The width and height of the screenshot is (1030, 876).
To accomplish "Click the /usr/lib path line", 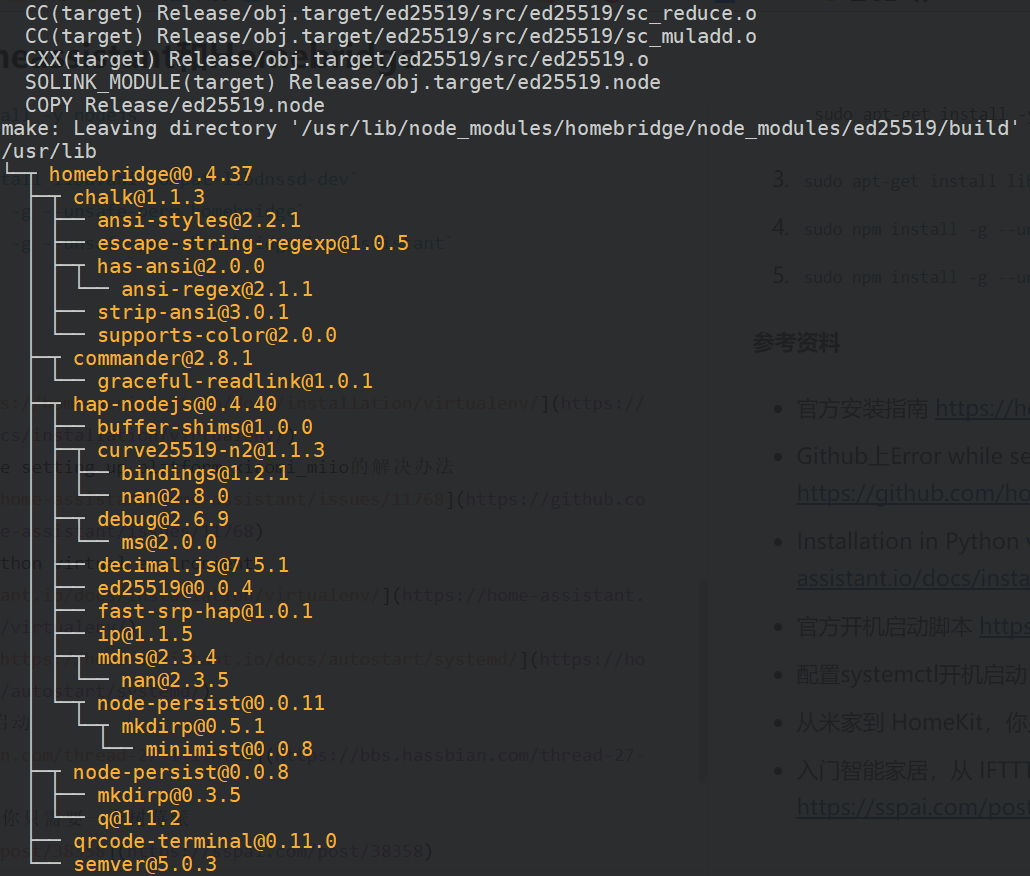I will (49, 151).
